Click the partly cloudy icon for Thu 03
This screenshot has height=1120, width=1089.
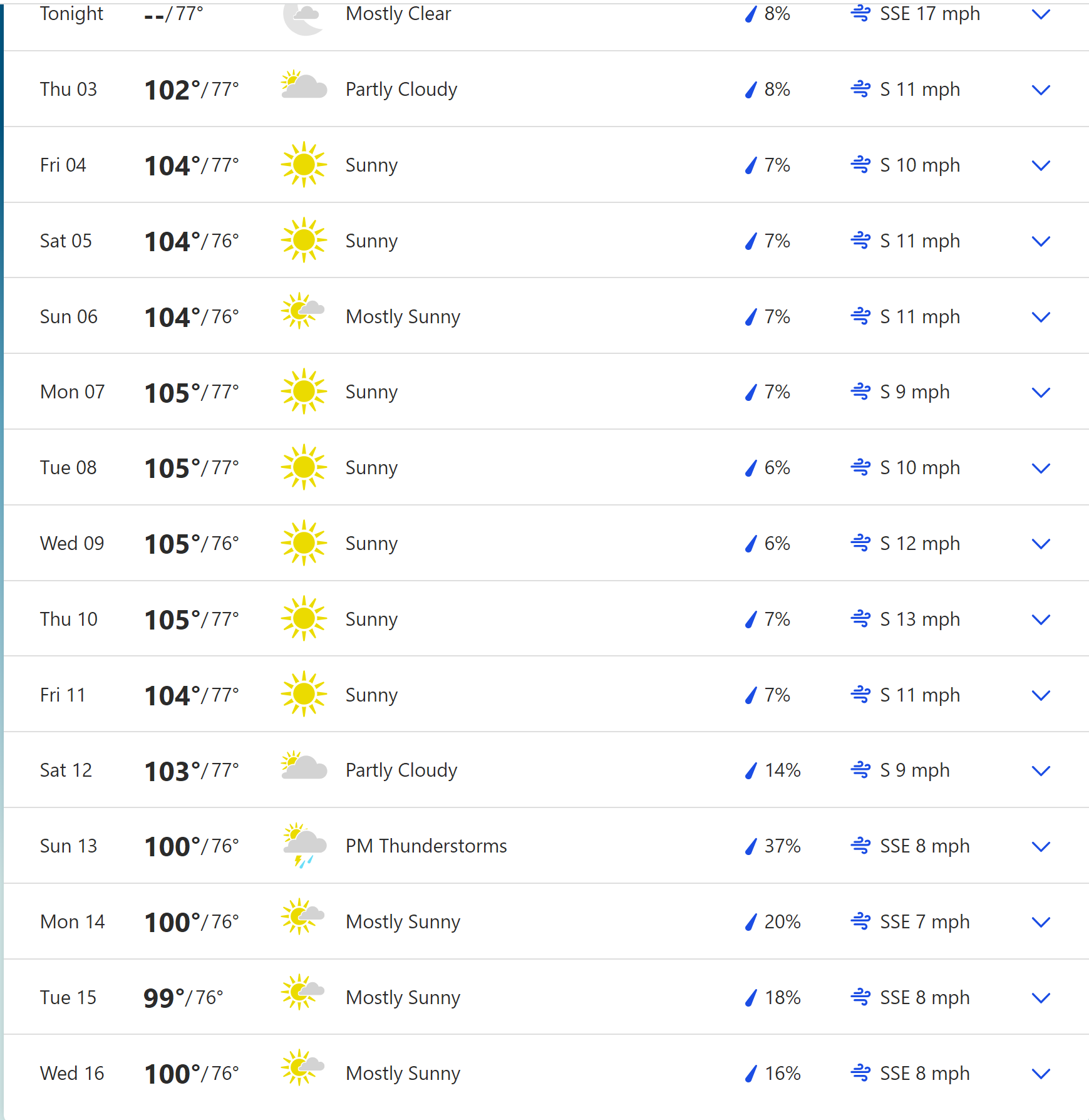tap(304, 86)
